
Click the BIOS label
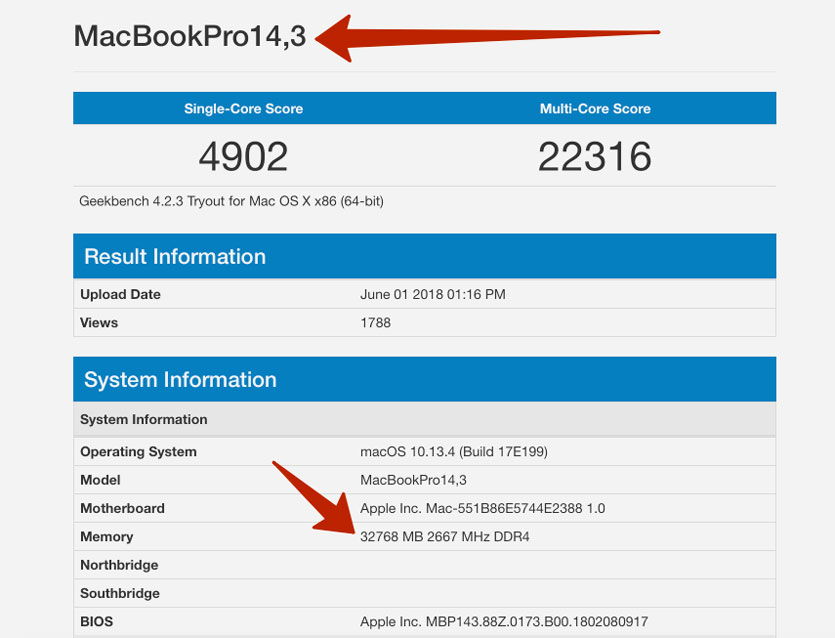pos(96,621)
